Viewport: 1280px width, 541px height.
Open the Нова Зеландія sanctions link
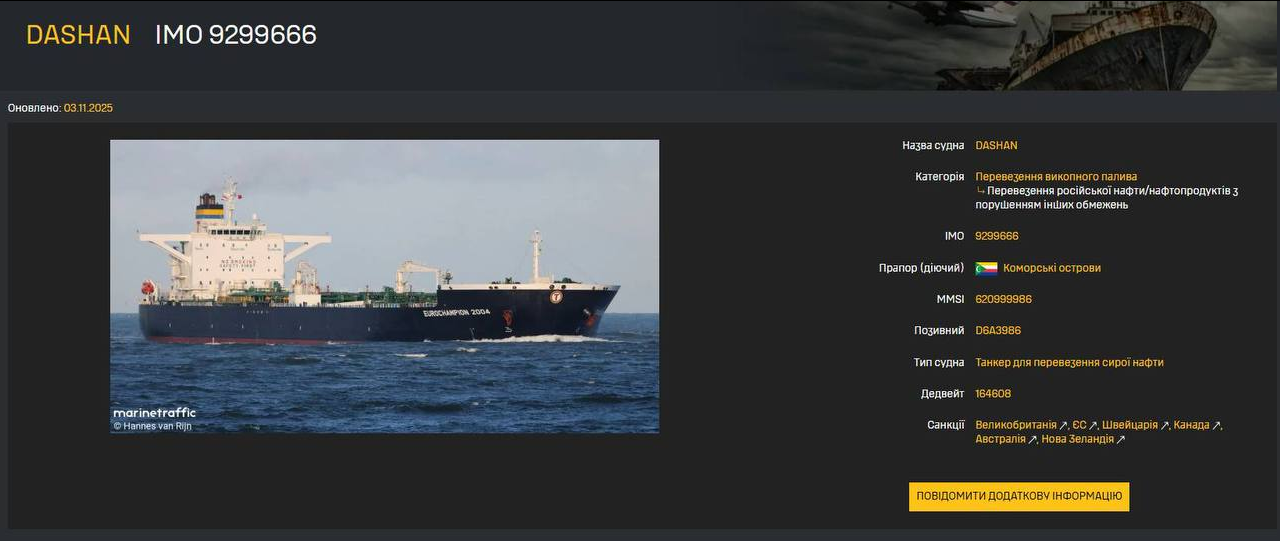point(1077,439)
